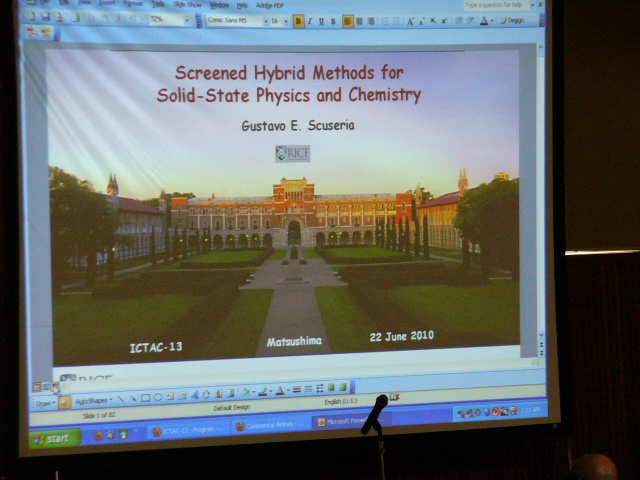
Task: Open the Slide Show menu
Action: pyautogui.click(x=187, y=4)
